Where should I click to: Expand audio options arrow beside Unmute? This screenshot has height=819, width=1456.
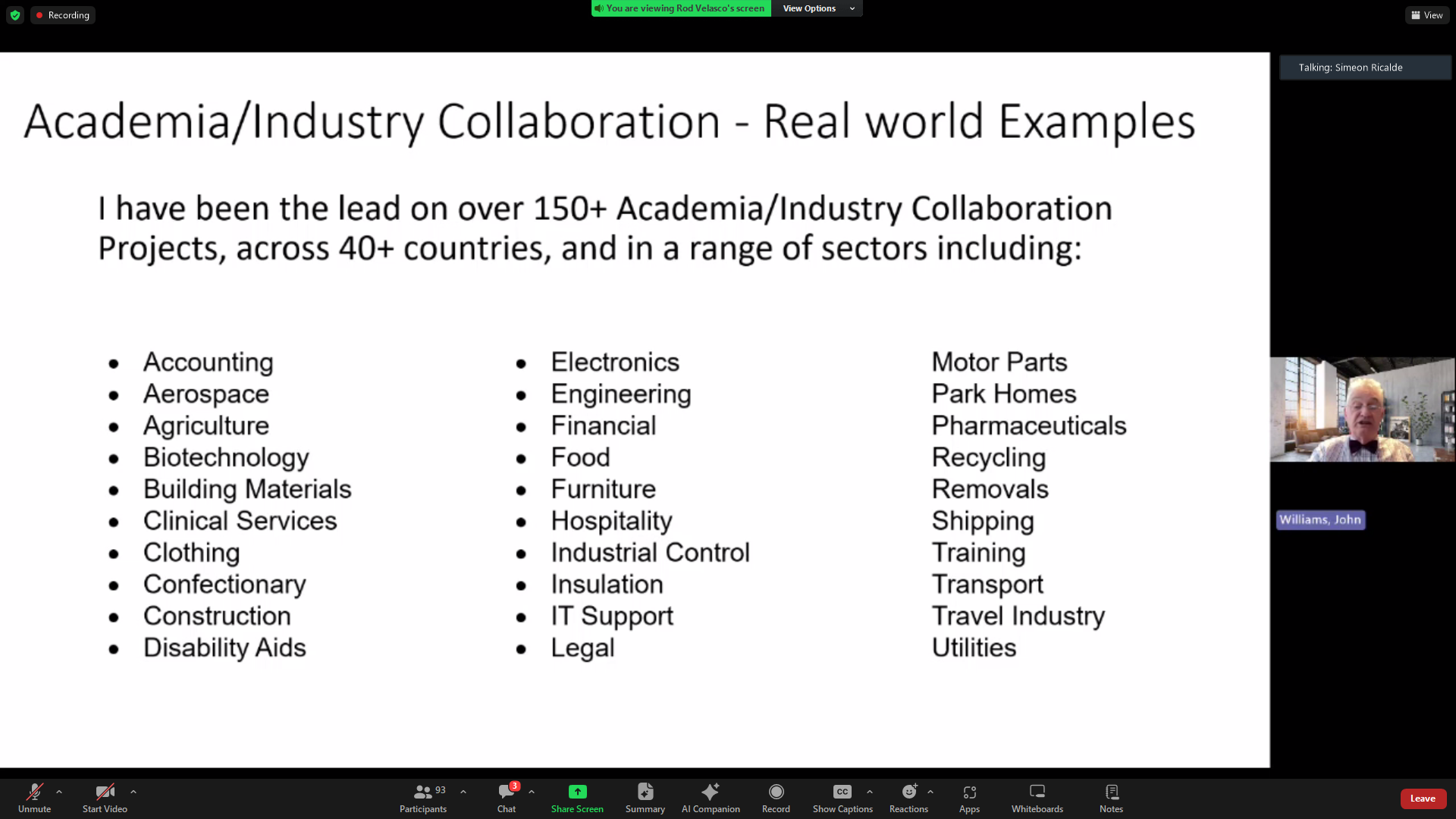pyautogui.click(x=59, y=792)
